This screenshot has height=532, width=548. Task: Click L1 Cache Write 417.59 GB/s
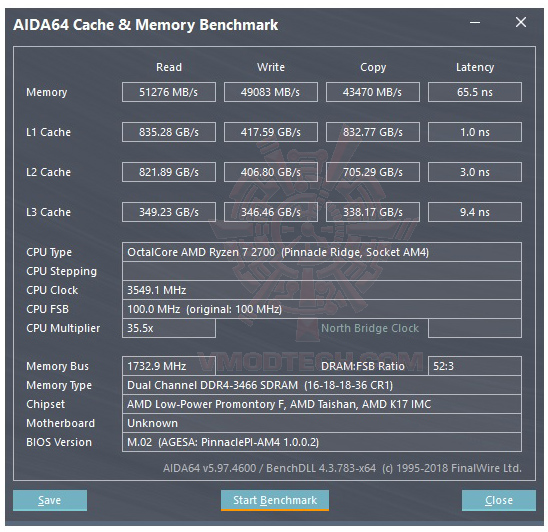[271, 132]
